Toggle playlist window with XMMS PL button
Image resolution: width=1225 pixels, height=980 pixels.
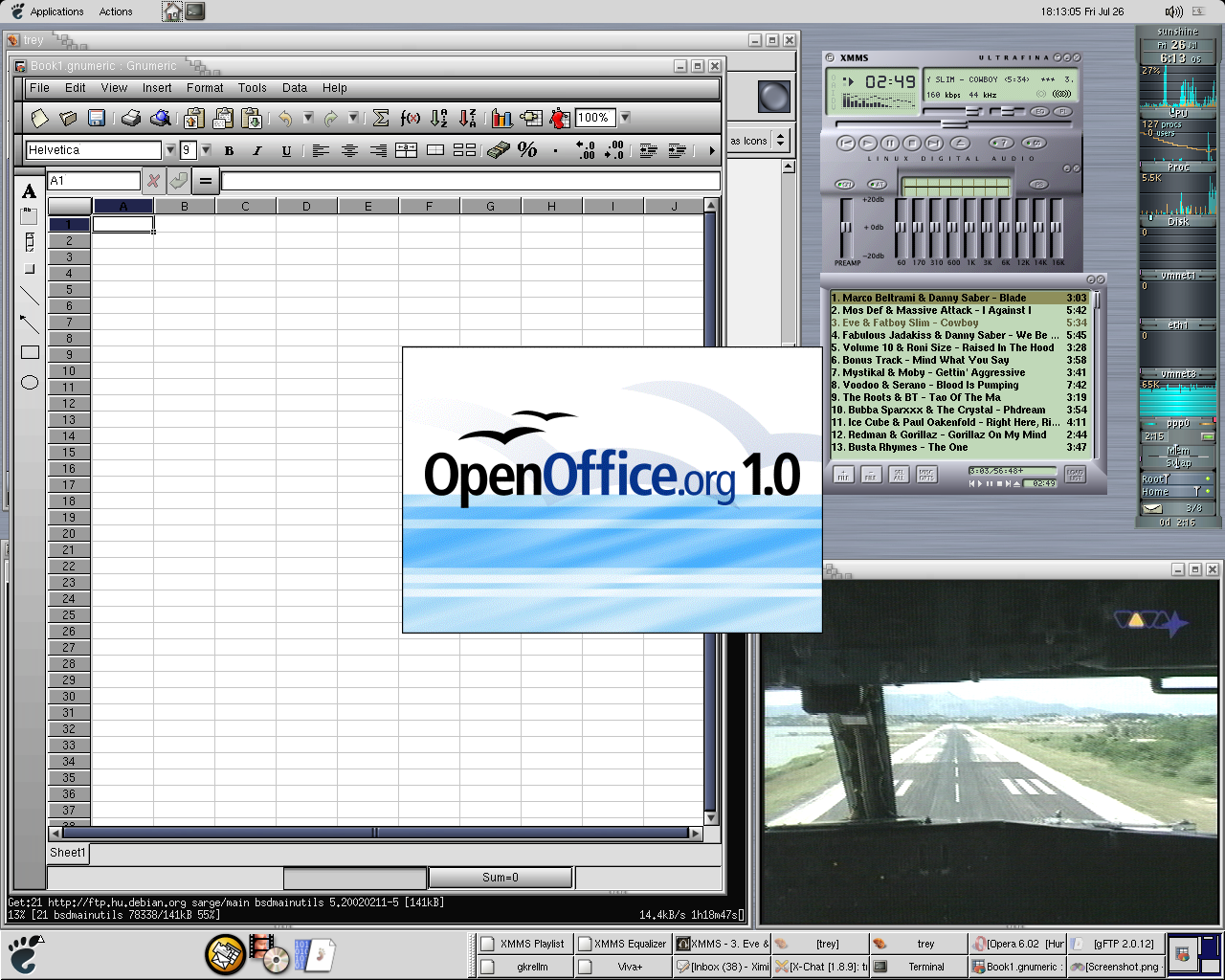pyautogui.click(x=1062, y=112)
